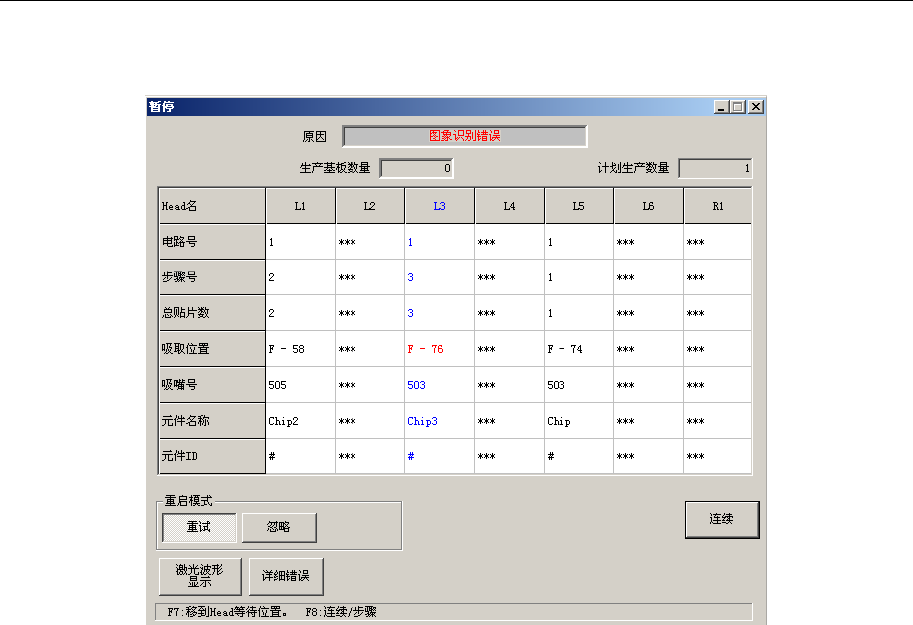This screenshot has width=913, height=625.
Task: Click the F - 74 pickup position cell
Action: click(x=579, y=349)
